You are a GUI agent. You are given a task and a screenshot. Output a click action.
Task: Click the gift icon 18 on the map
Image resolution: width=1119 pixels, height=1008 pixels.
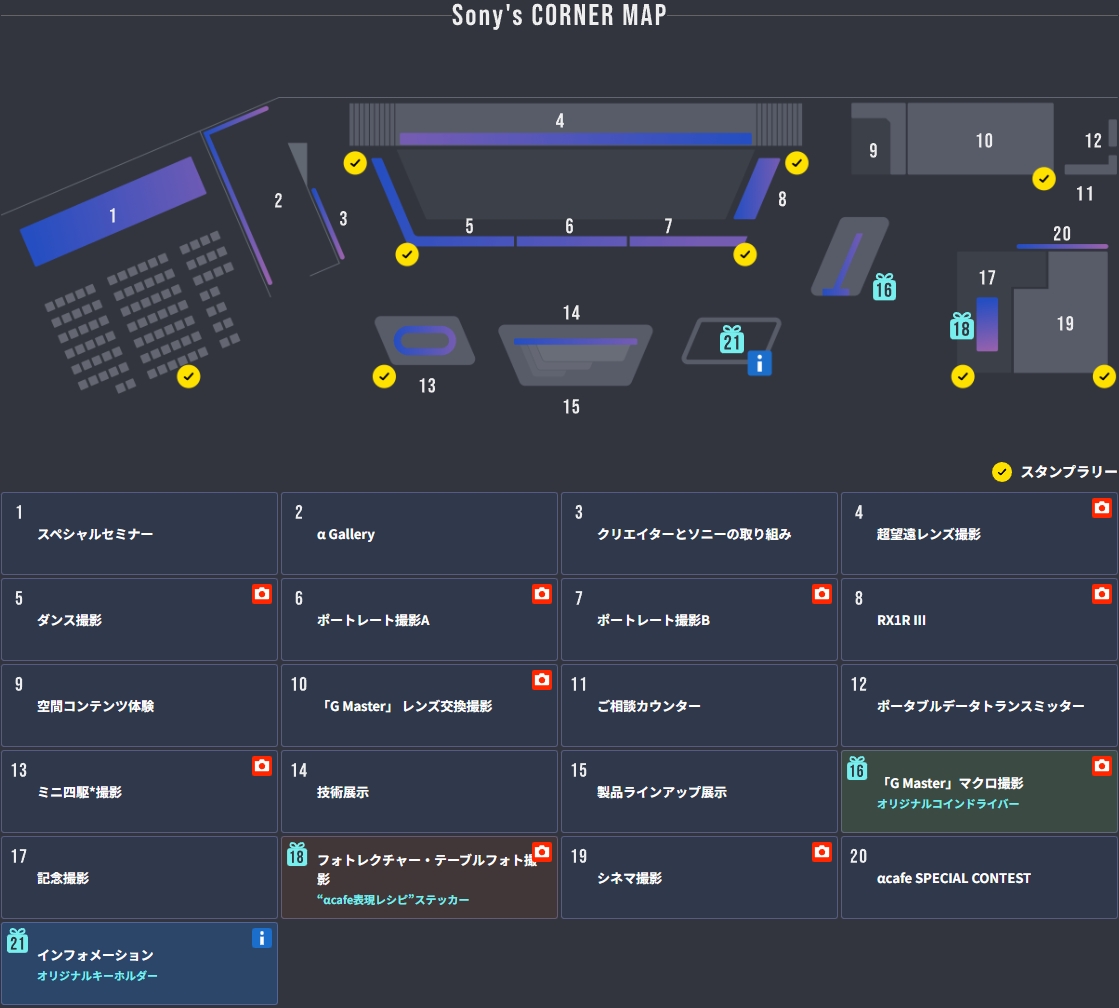point(962,326)
